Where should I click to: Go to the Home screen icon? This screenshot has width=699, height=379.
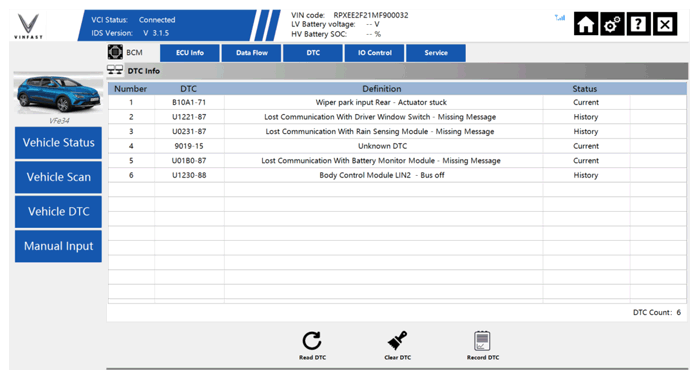coord(586,24)
